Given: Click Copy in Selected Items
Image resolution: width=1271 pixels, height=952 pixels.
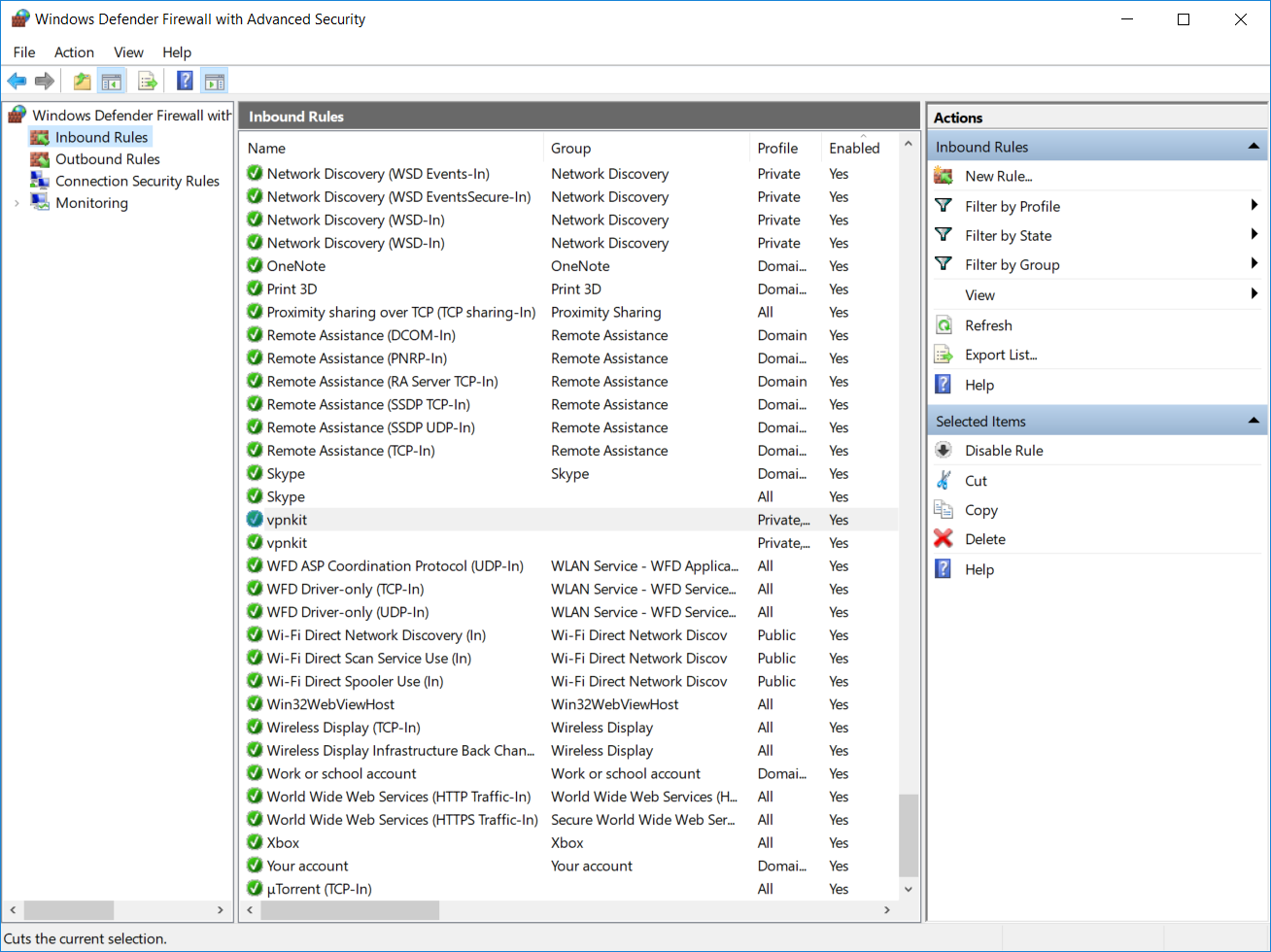Looking at the screenshot, I should point(980,510).
